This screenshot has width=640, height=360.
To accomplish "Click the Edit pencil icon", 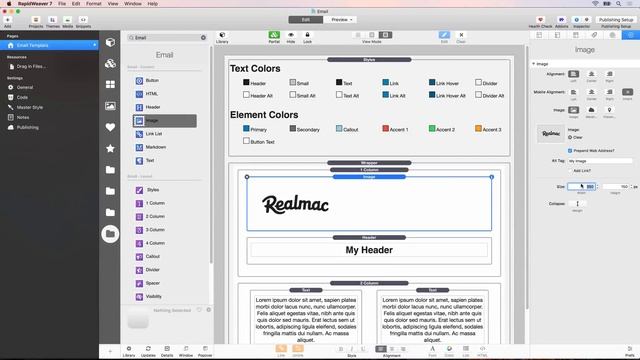I will (x=444, y=35).
